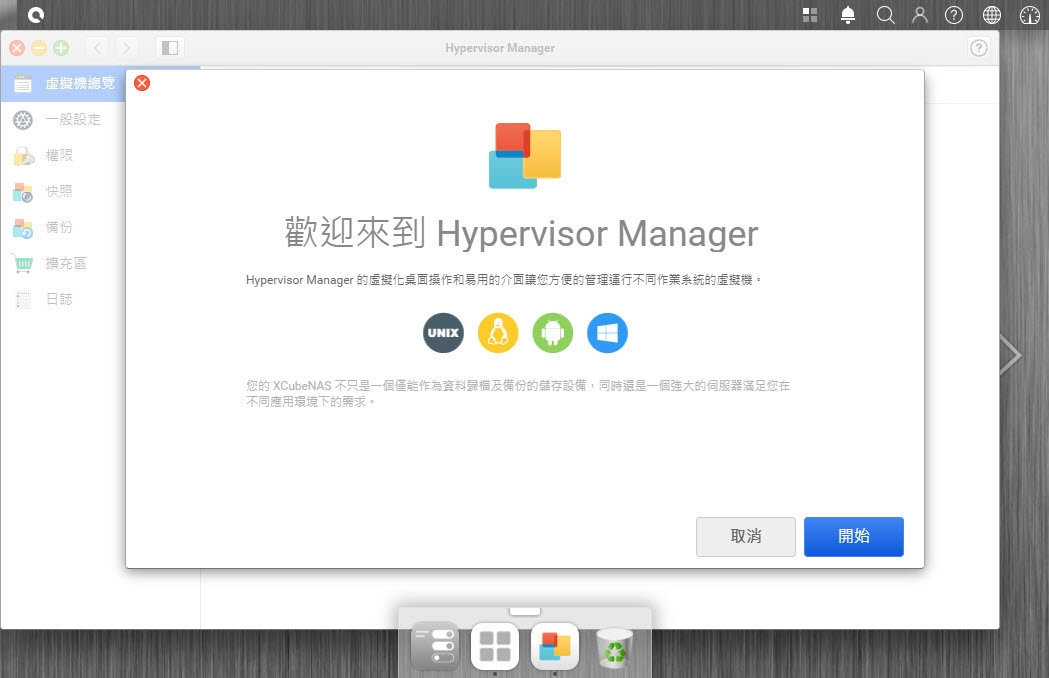Viewport: 1049px width, 678px height.
Task: Click the restore icon beside 備份
Action: click(23, 228)
